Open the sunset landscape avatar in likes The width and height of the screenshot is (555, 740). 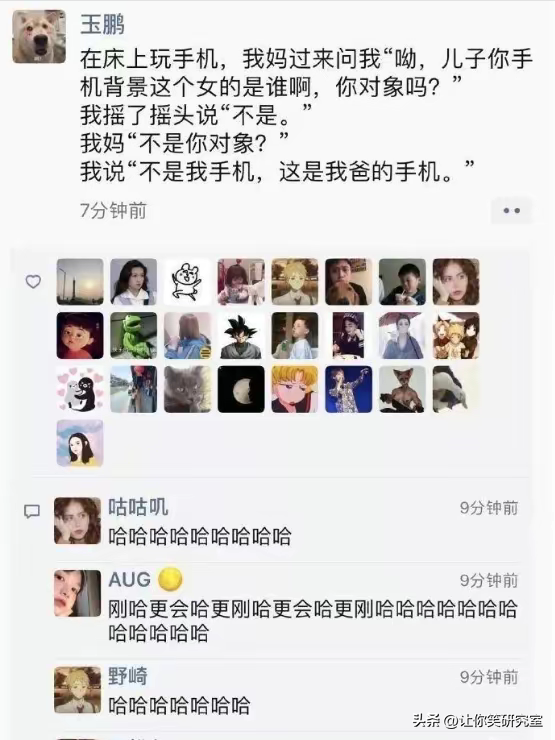[x=80, y=282]
